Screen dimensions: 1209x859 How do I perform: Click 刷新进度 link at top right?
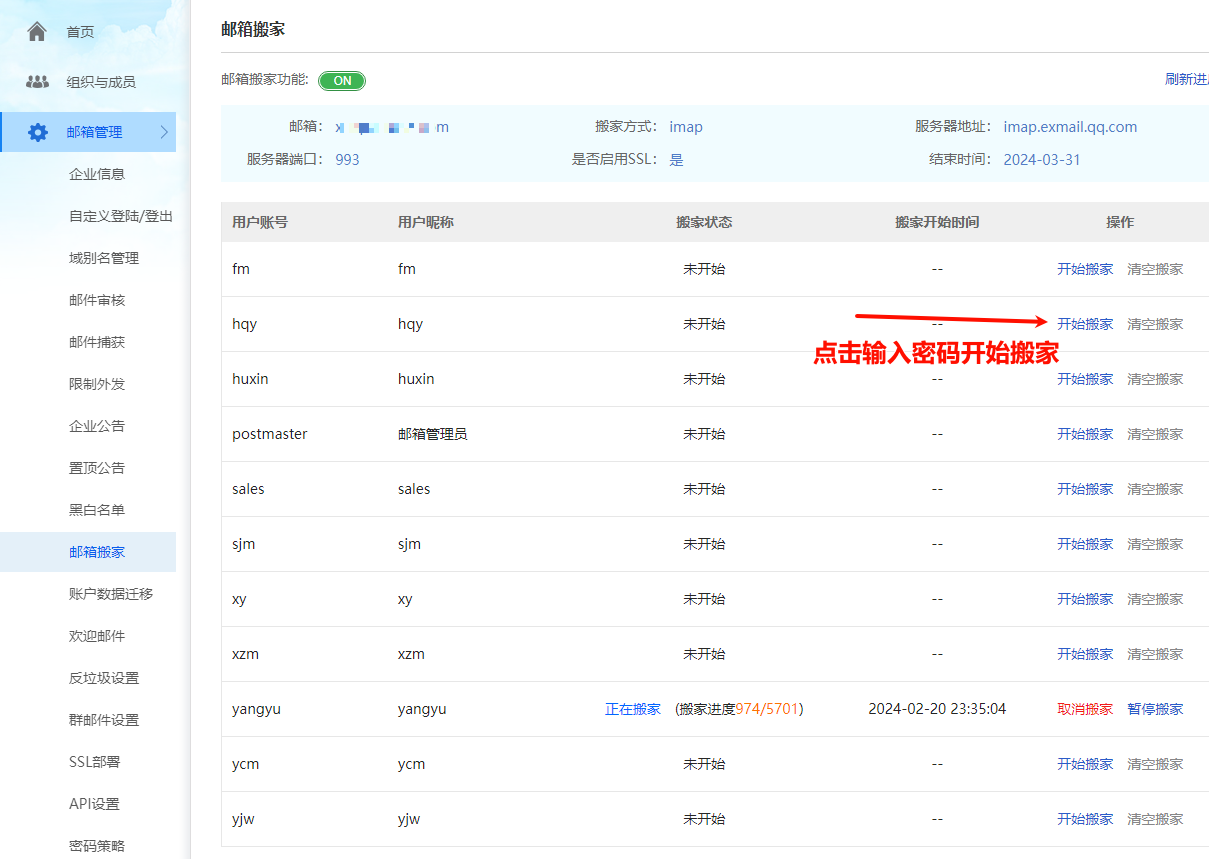(1186, 80)
